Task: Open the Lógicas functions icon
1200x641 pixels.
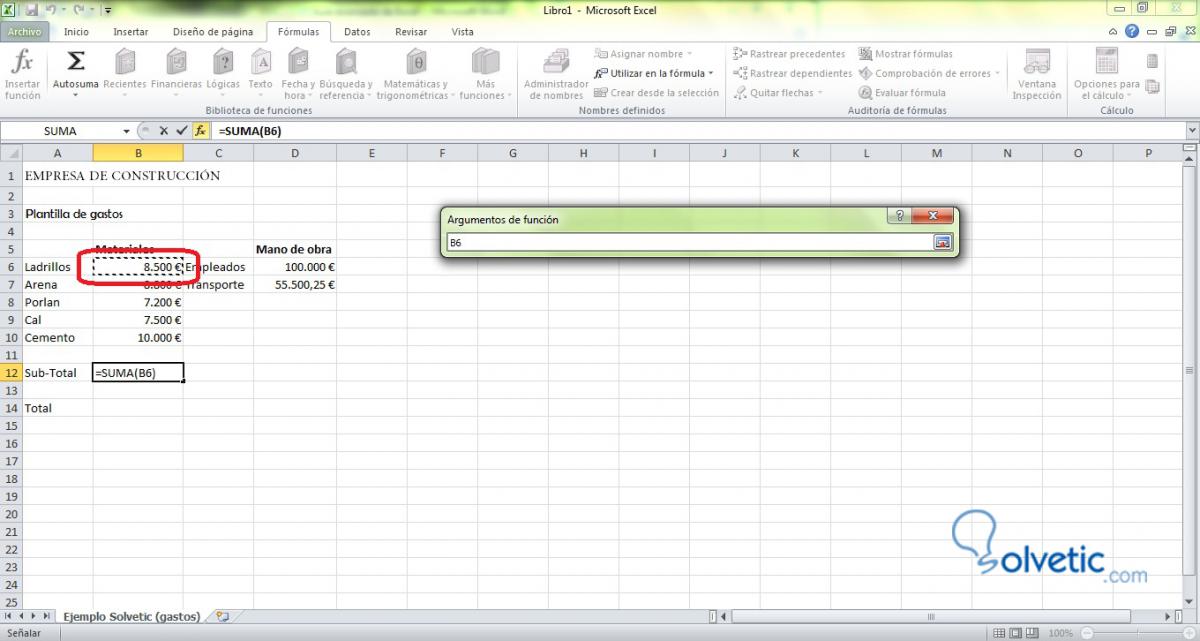Action: (223, 62)
